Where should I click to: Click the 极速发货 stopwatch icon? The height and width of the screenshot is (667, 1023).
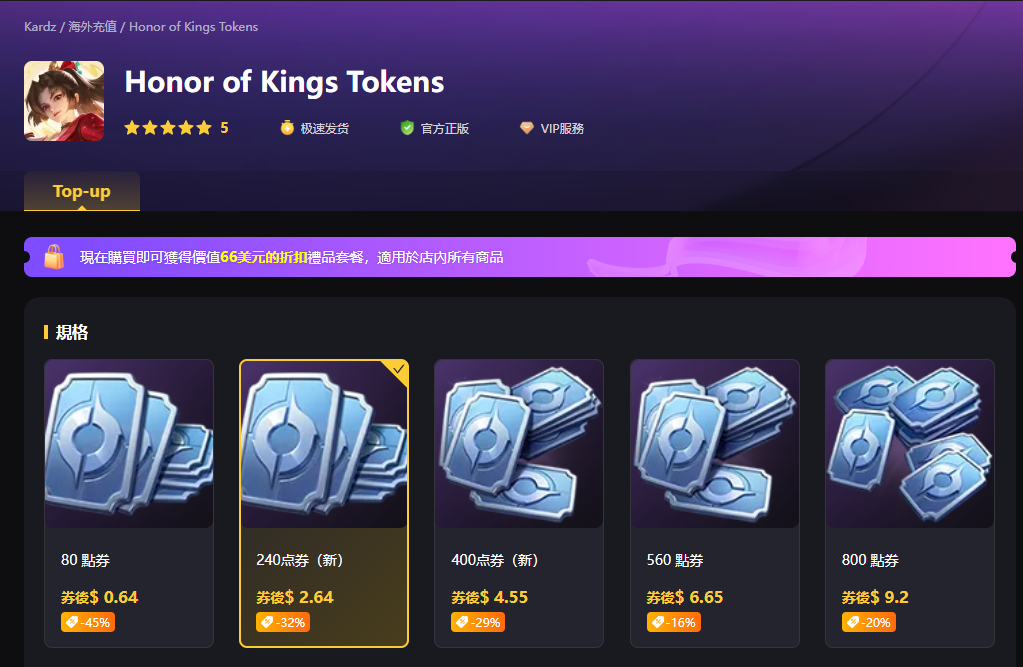click(x=287, y=128)
